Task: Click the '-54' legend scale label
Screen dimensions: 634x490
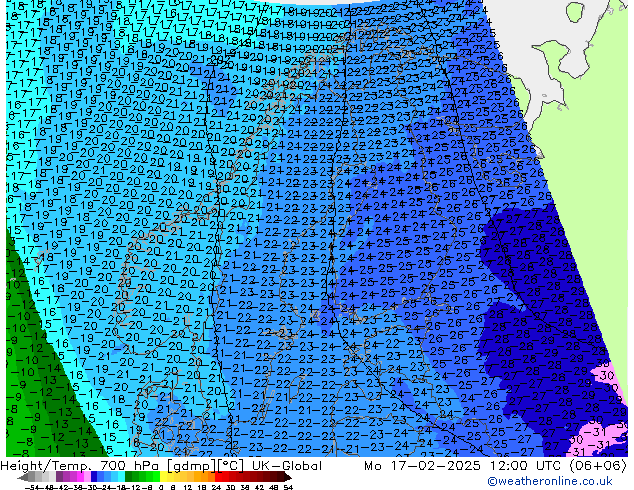Action: click(x=32, y=487)
